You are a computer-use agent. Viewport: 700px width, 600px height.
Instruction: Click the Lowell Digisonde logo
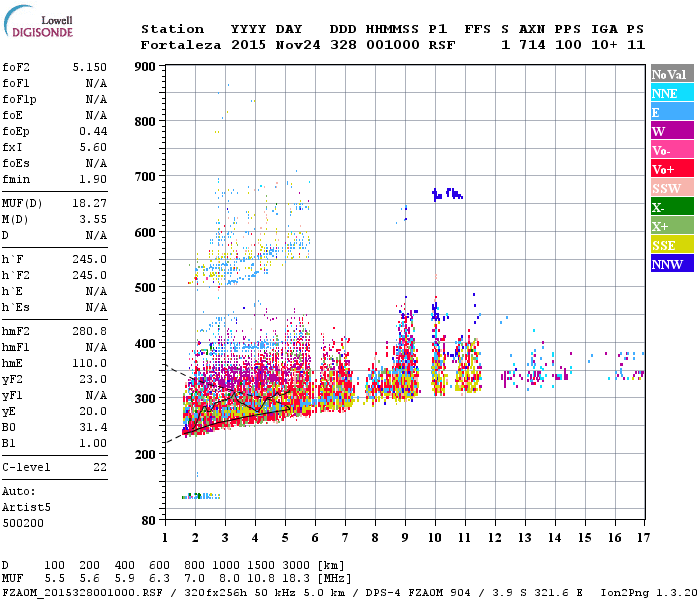[x=38, y=22]
